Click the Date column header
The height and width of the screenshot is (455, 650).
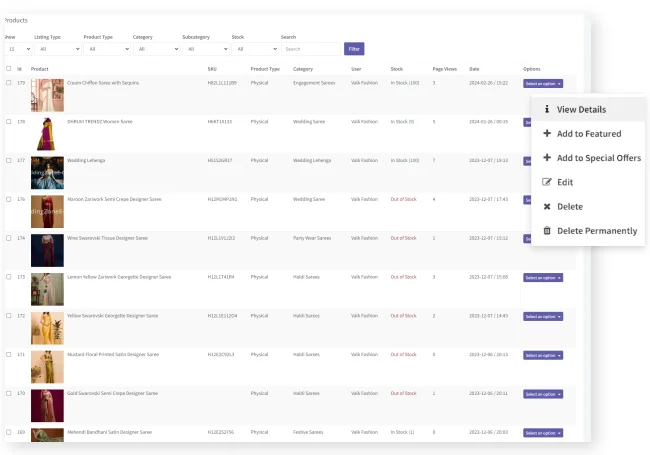474,69
